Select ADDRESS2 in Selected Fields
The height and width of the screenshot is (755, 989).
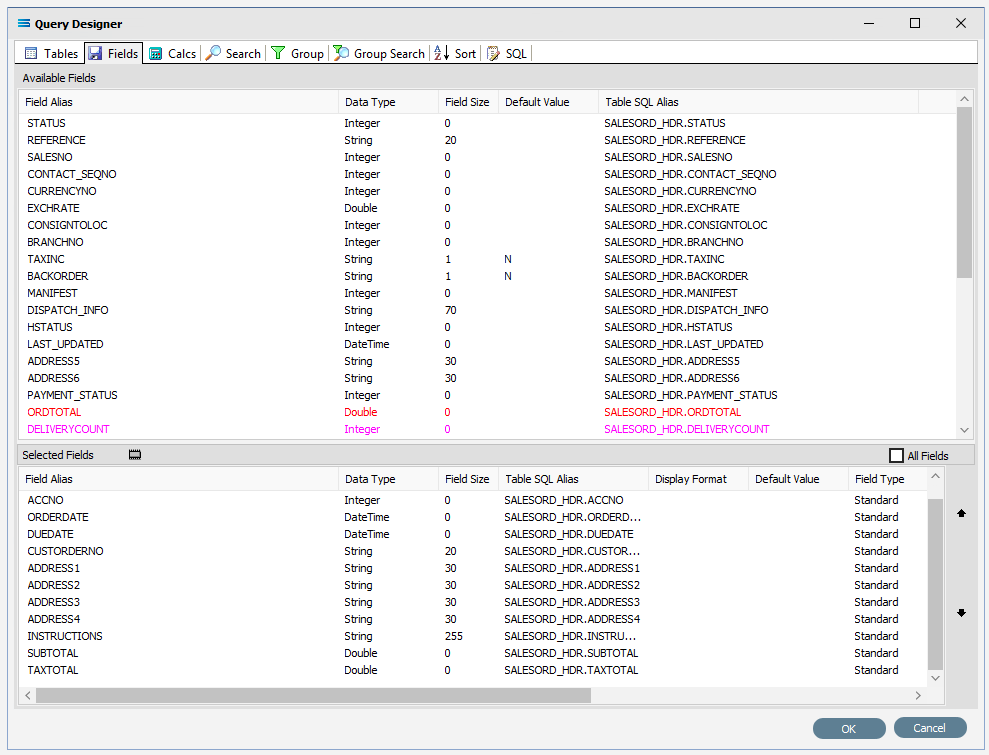[x=474, y=585]
